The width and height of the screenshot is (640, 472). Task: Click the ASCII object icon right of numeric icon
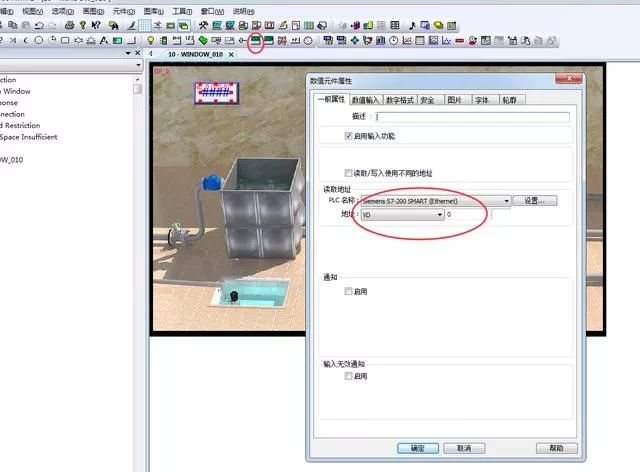click(269, 40)
